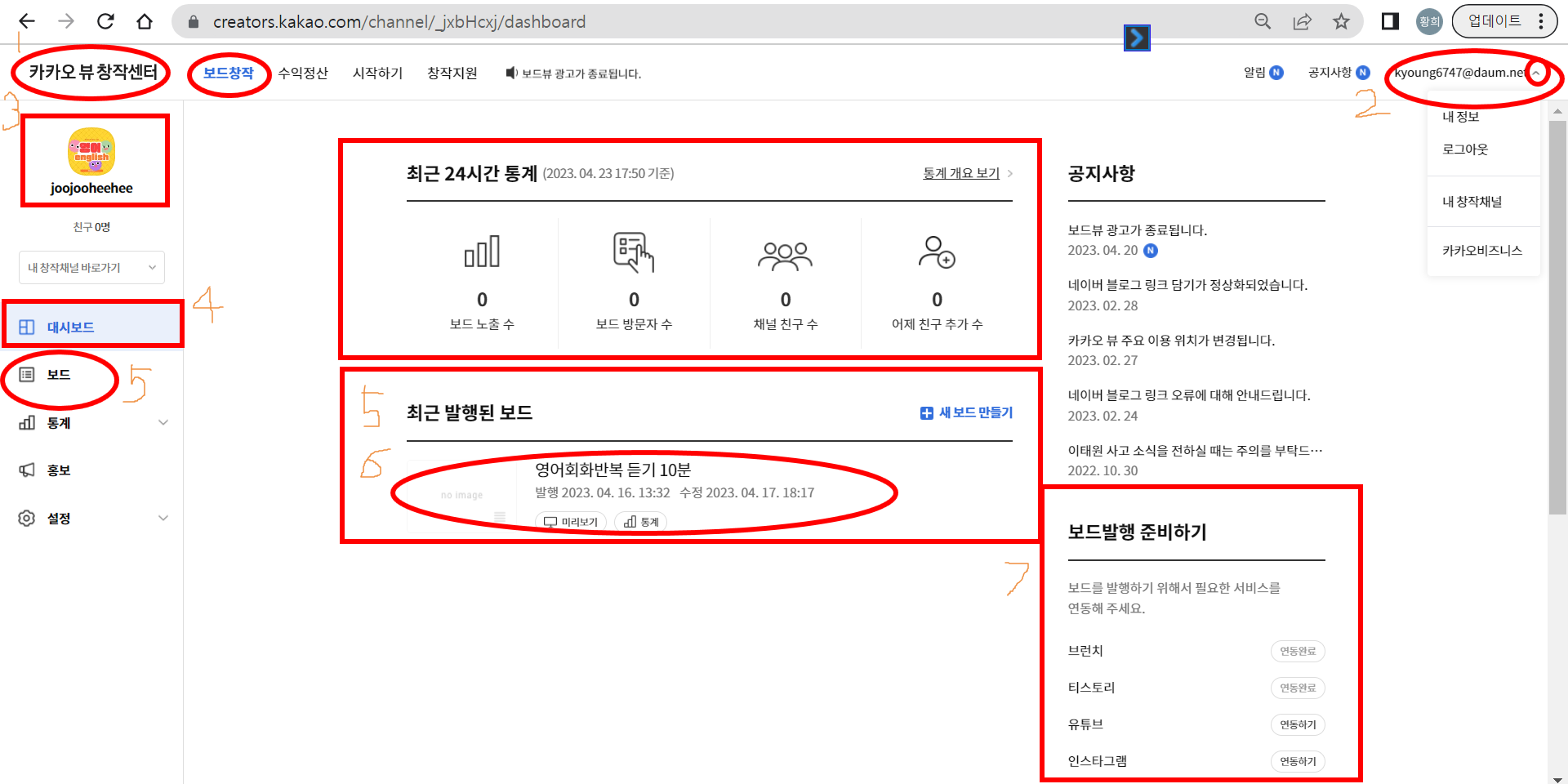Image resolution: width=1568 pixels, height=784 pixels.
Task: Open the 창작지원 top menu
Action: tap(452, 73)
